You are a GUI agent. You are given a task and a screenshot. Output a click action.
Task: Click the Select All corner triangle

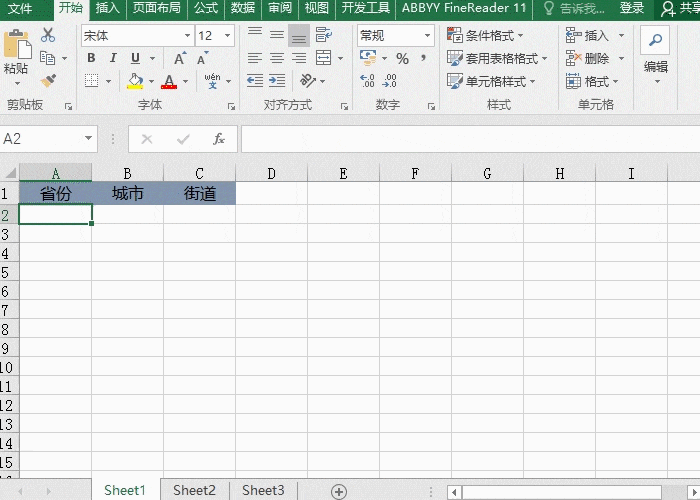click(9, 173)
